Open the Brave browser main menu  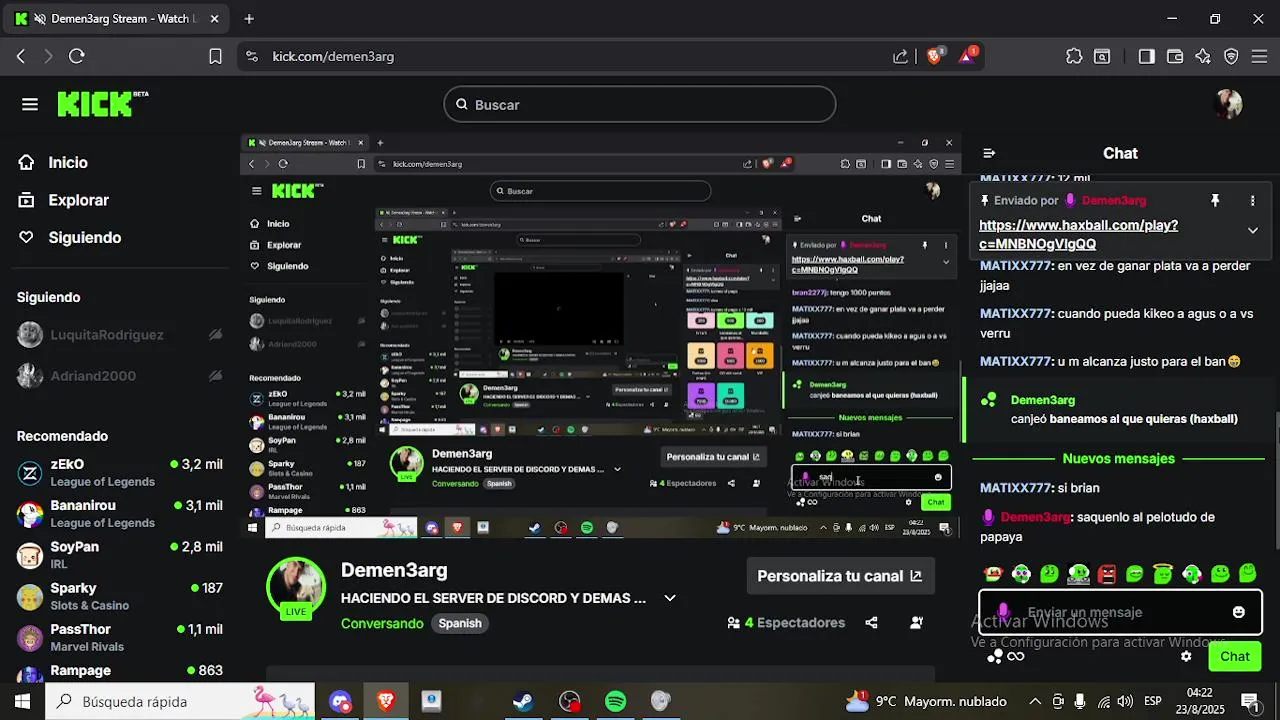tap(1259, 56)
